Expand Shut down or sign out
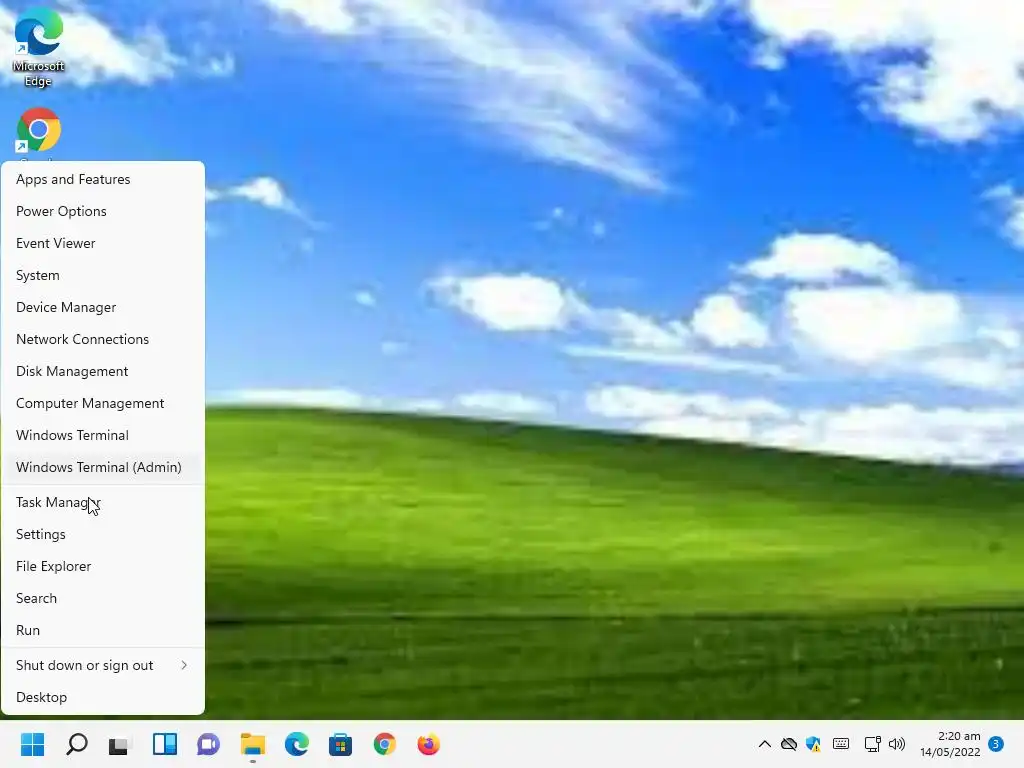Screen dimensions: 1024x768 tap(103, 665)
